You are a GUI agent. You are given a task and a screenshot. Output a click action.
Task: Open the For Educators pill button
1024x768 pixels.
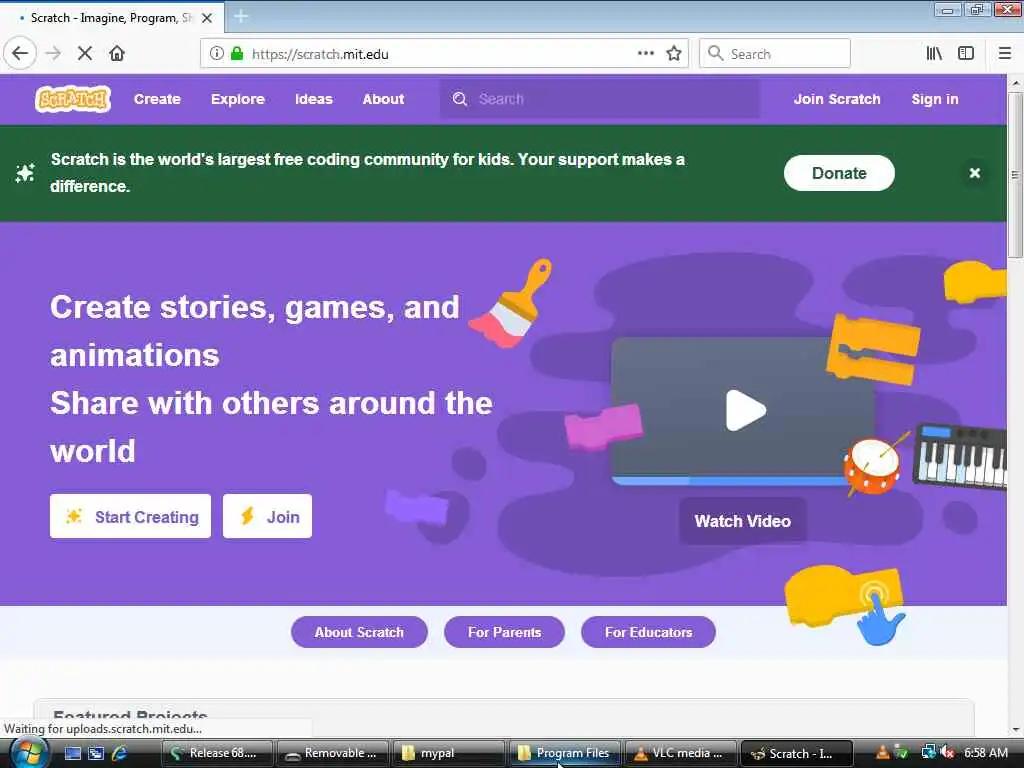click(648, 632)
